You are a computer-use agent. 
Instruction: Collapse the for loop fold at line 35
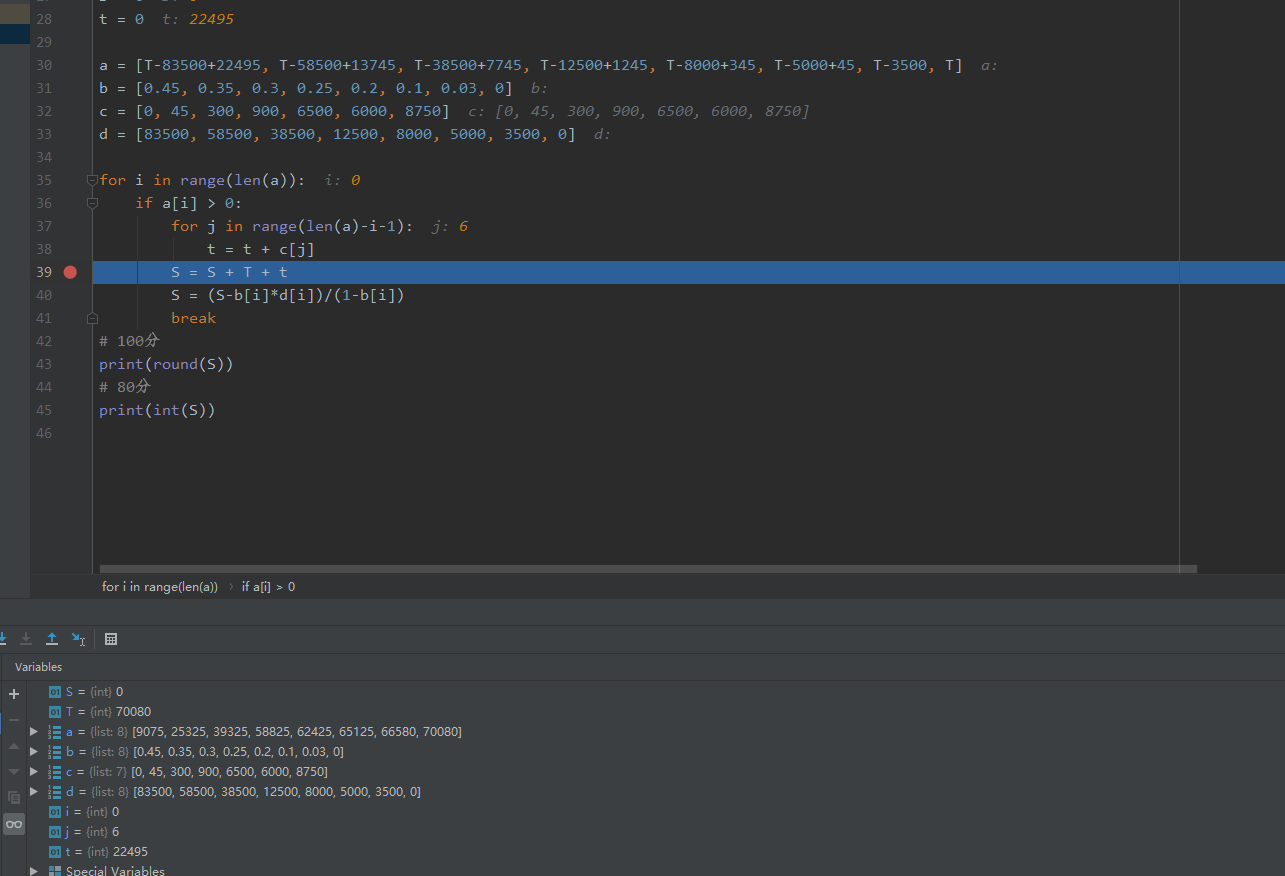[92, 180]
